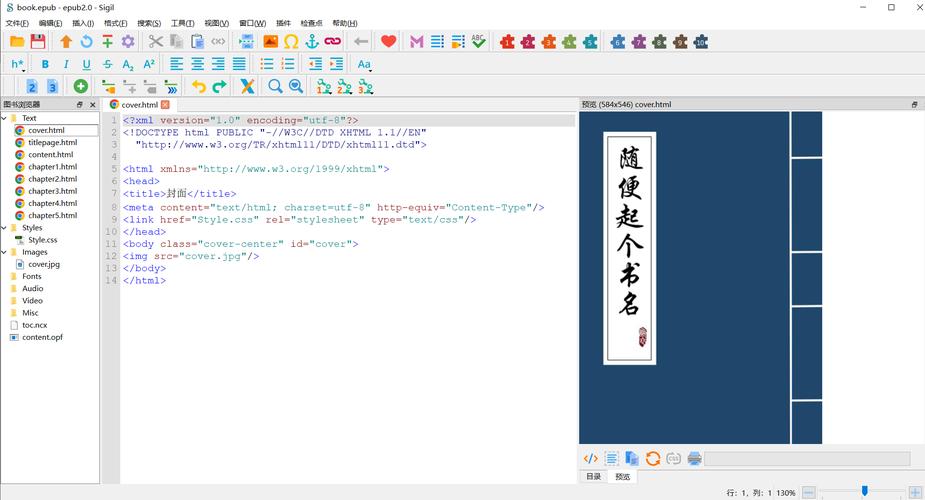Collapse the Styles folder

(x=4, y=228)
